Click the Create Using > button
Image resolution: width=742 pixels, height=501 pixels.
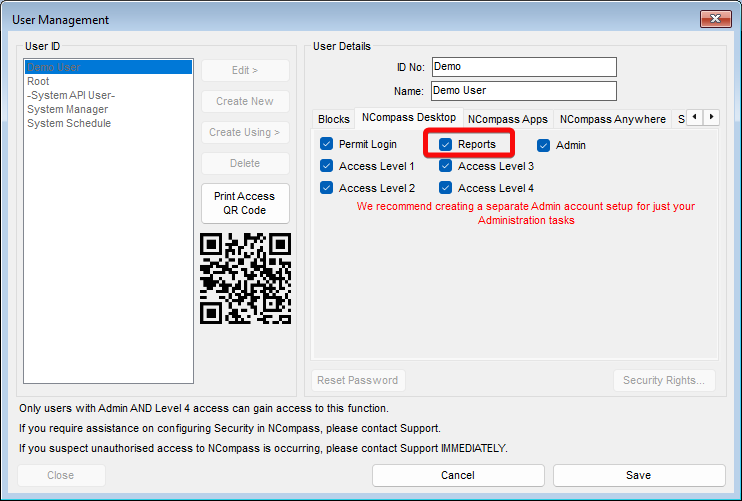(245, 132)
